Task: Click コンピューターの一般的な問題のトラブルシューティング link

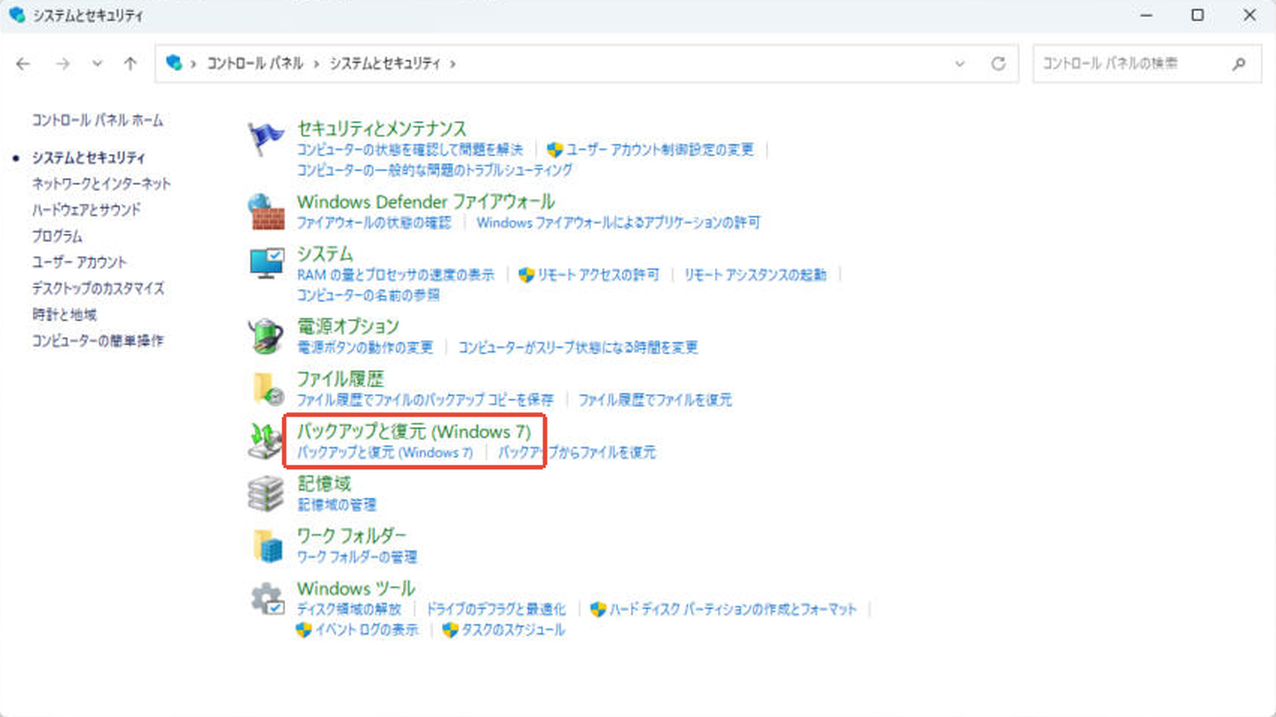Action: 435,170
